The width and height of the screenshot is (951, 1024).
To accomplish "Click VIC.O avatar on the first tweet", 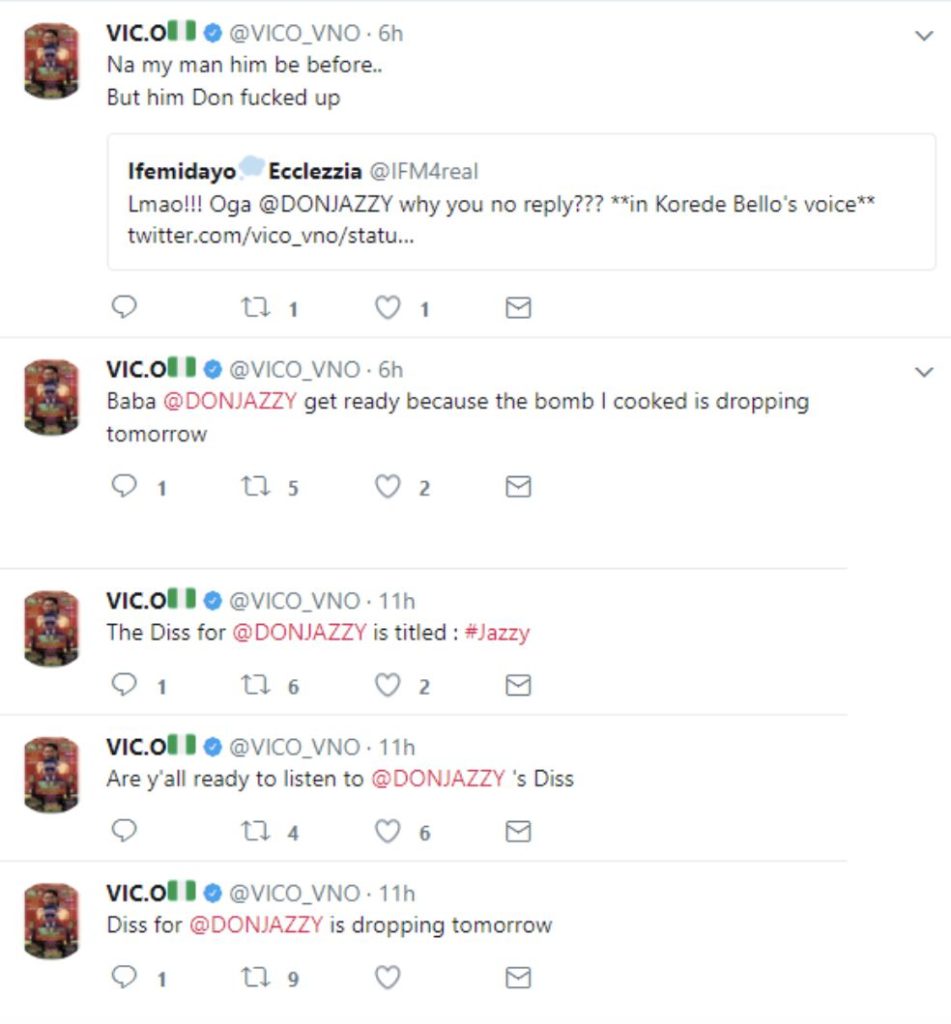I will (x=51, y=61).
